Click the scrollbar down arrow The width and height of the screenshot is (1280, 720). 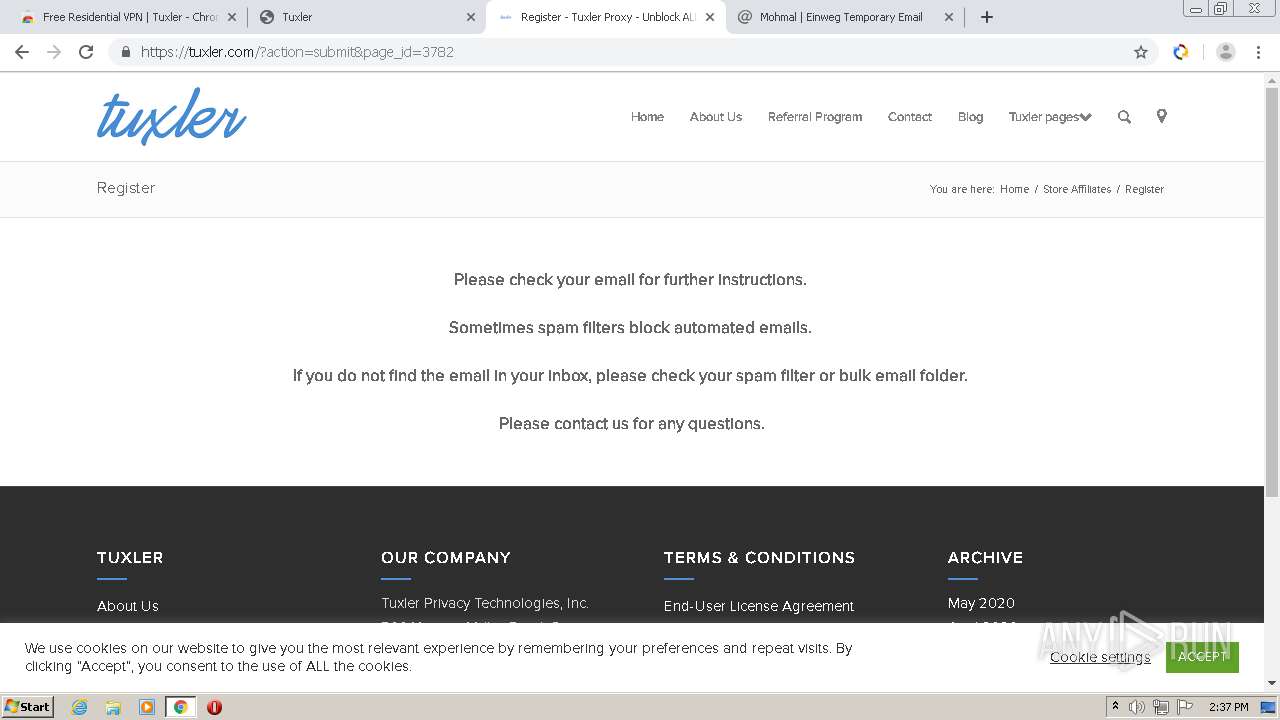tap(1272, 683)
